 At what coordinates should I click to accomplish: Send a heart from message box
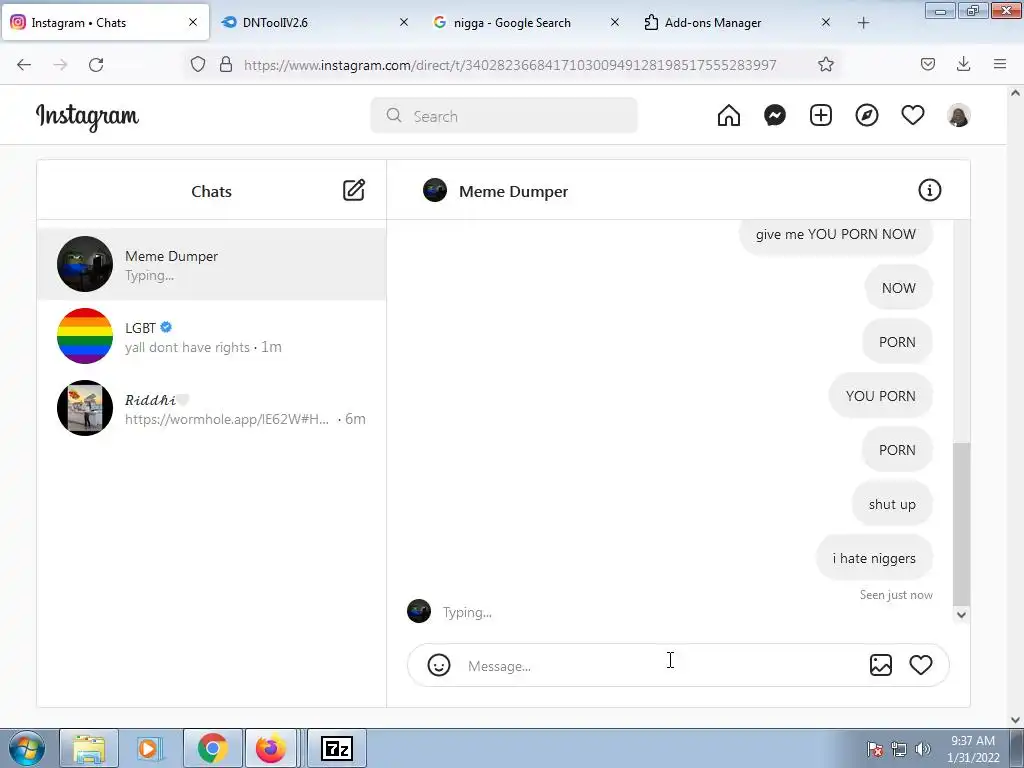[921, 665]
